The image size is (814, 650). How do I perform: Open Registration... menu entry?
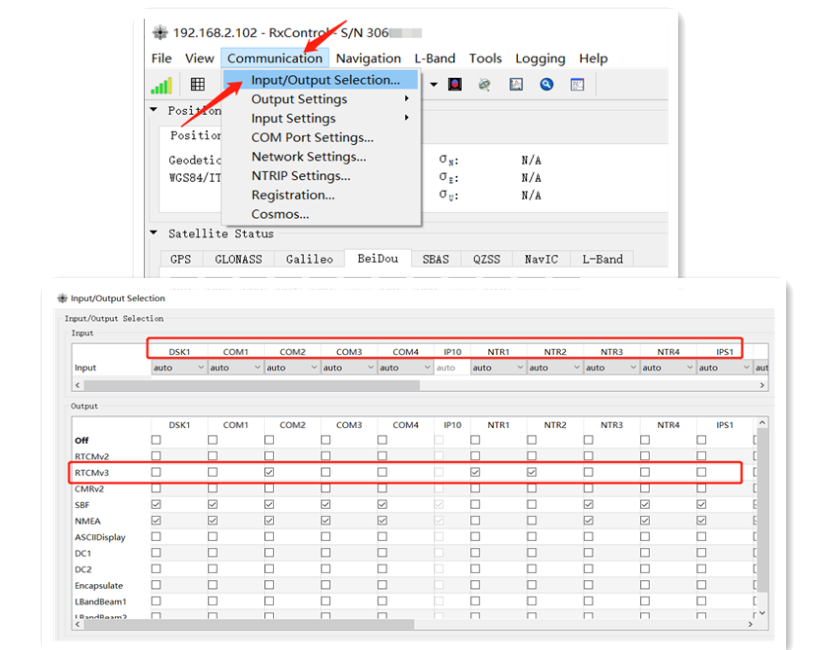click(321, 195)
